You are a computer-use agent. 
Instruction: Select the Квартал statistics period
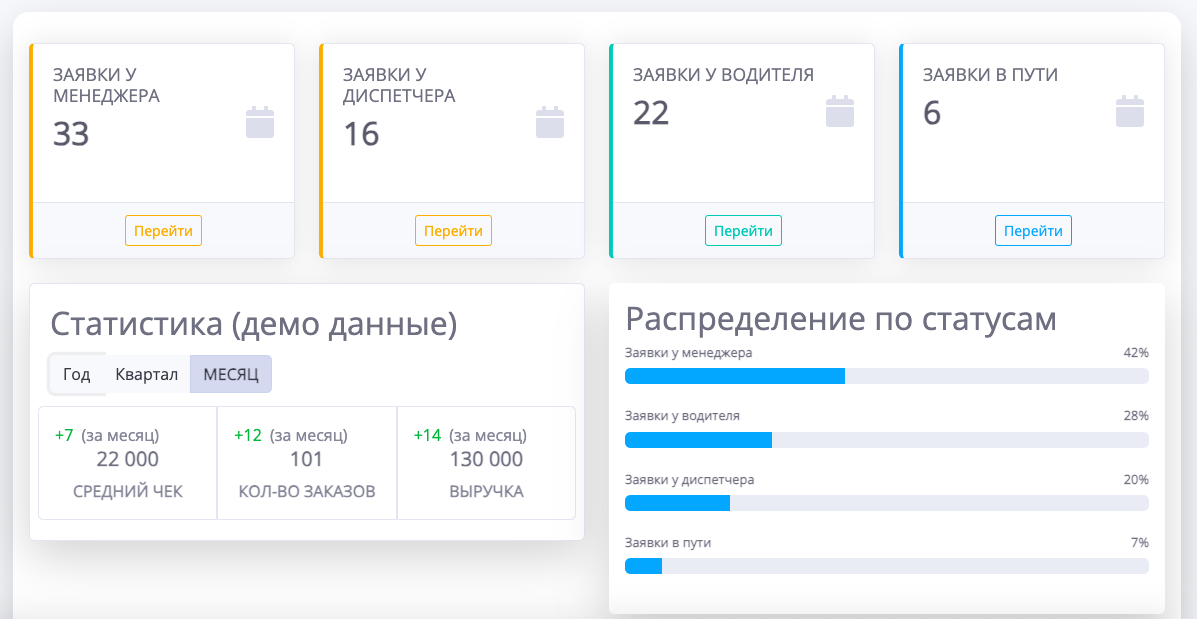point(146,375)
